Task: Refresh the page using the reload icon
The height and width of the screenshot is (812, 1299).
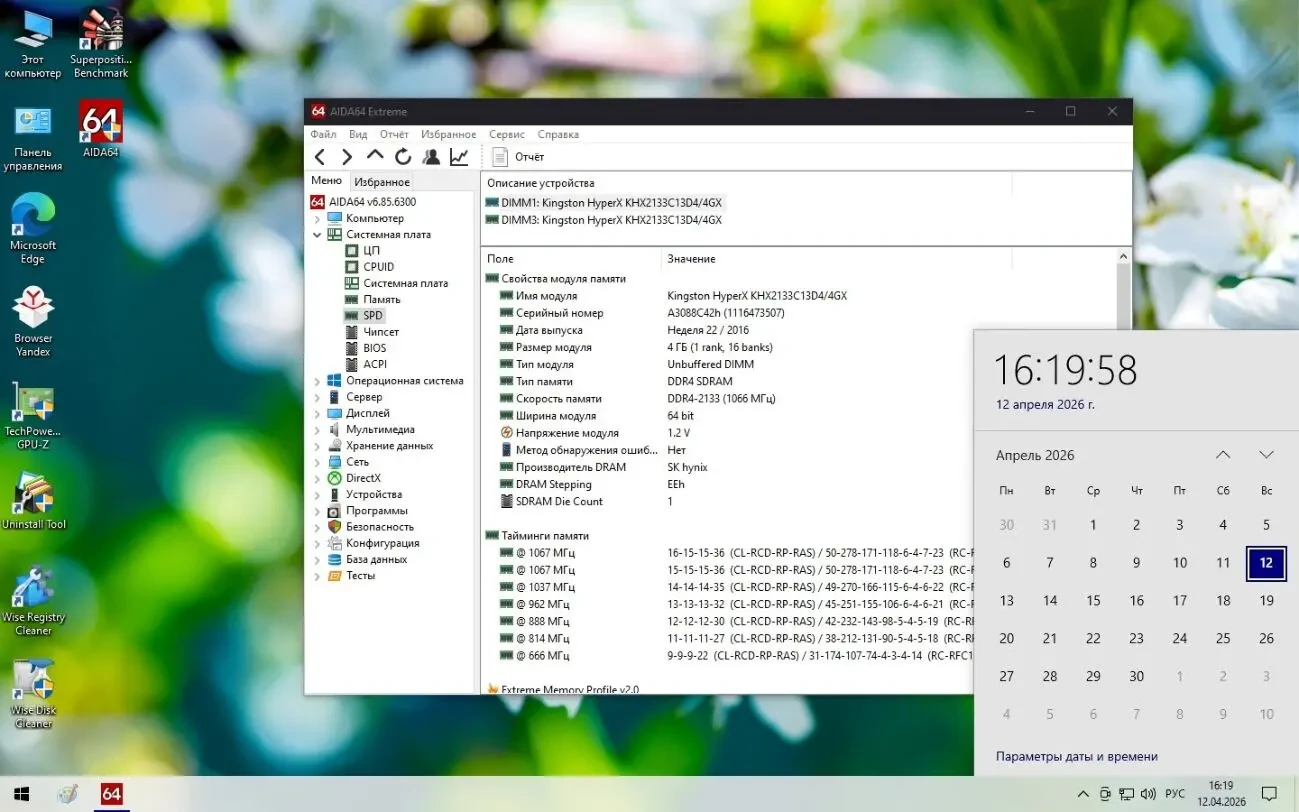Action: tap(403, 156)
